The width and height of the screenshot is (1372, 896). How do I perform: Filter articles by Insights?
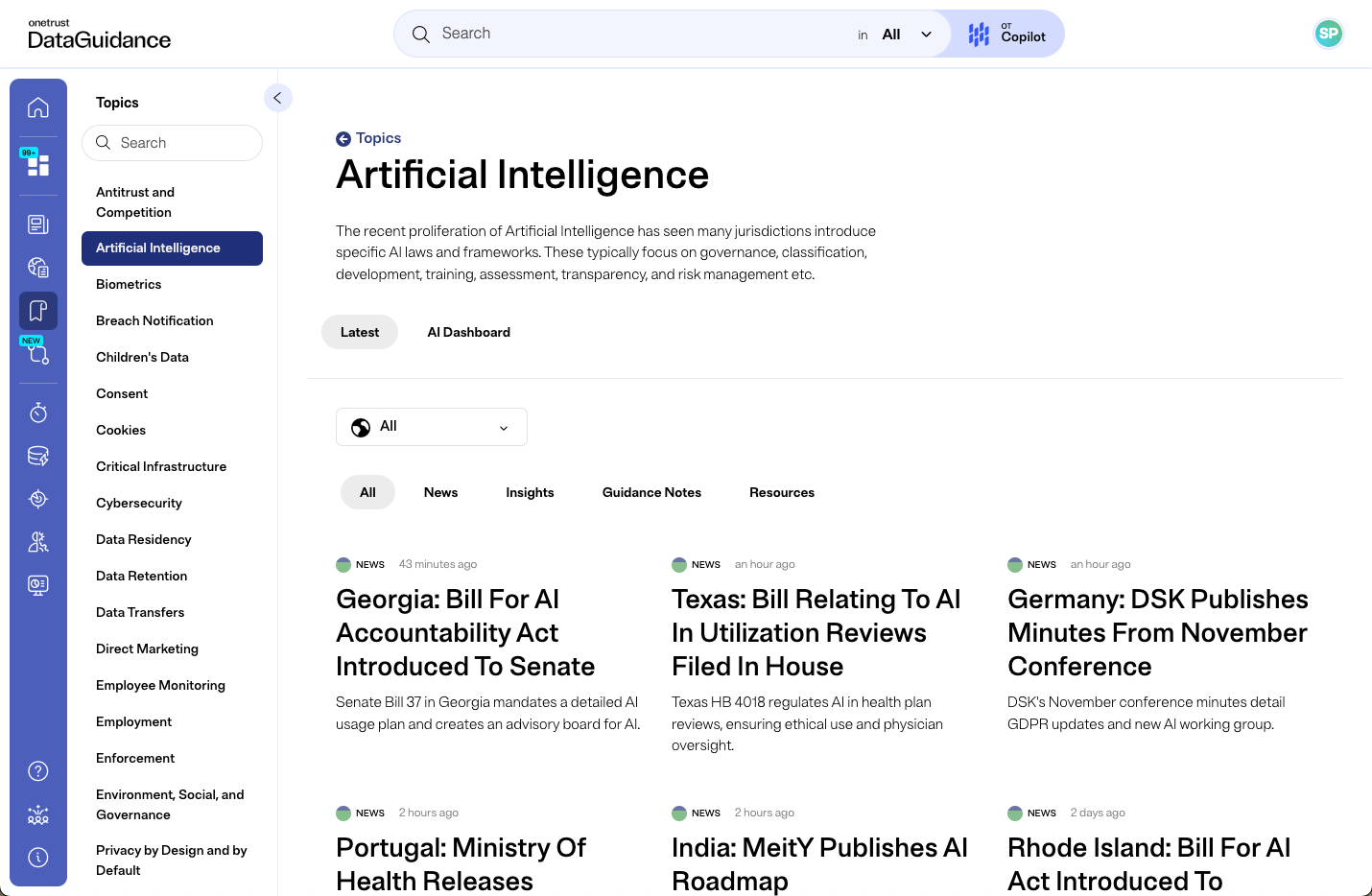pyautogui.click(x=530, y=492)
